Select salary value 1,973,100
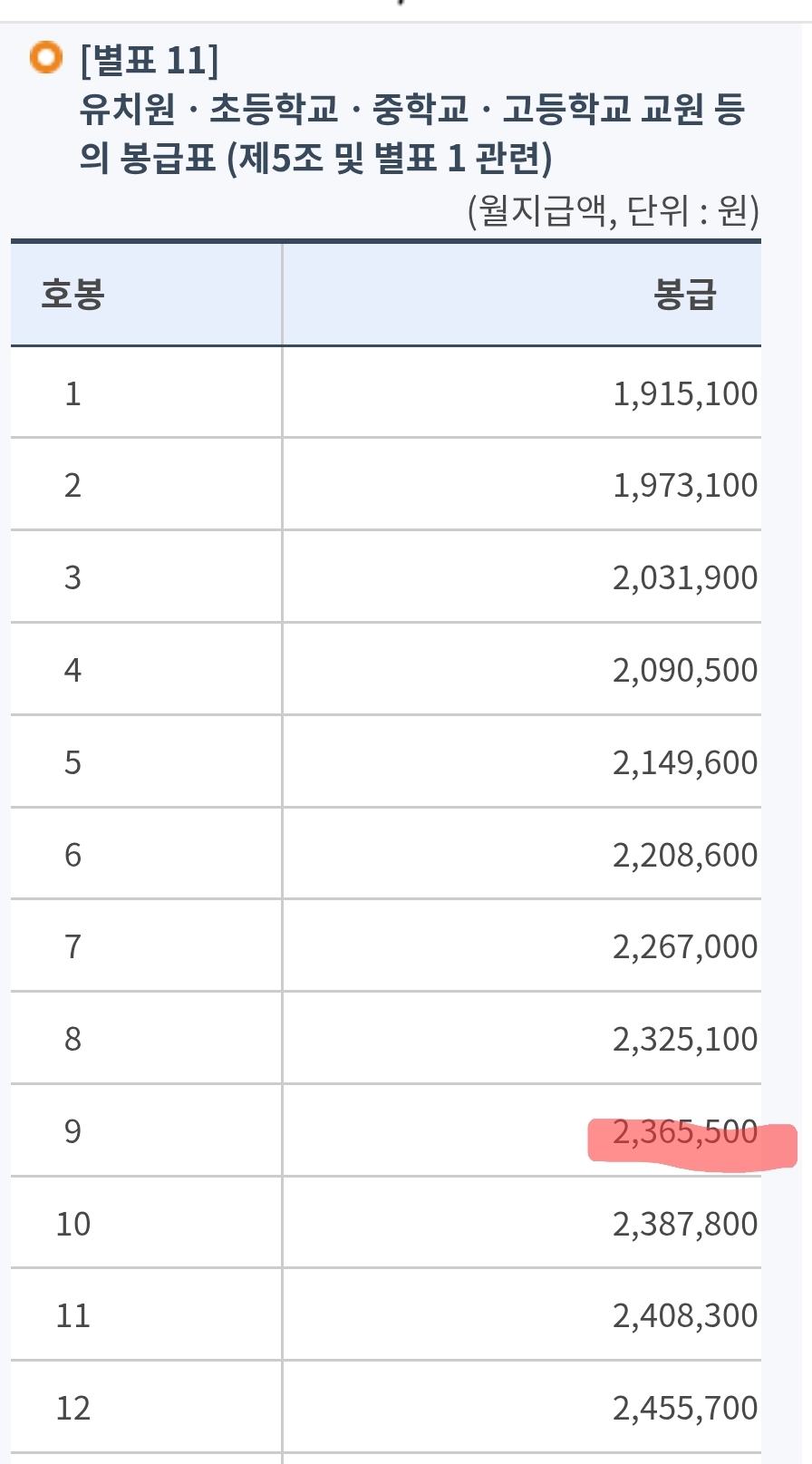This screenshot has height=1464, width=812. pyautogui.click(x=685, y=486)
